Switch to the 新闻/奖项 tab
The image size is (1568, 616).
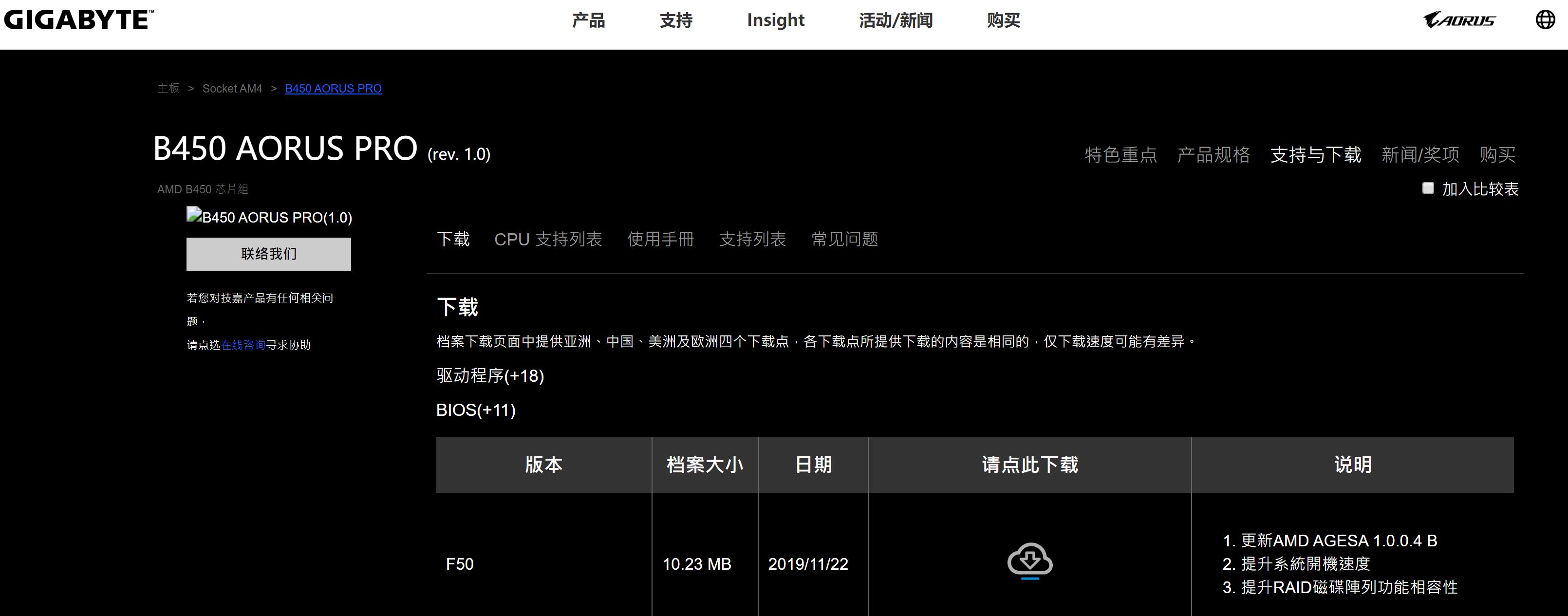(x=1420, y=155)
